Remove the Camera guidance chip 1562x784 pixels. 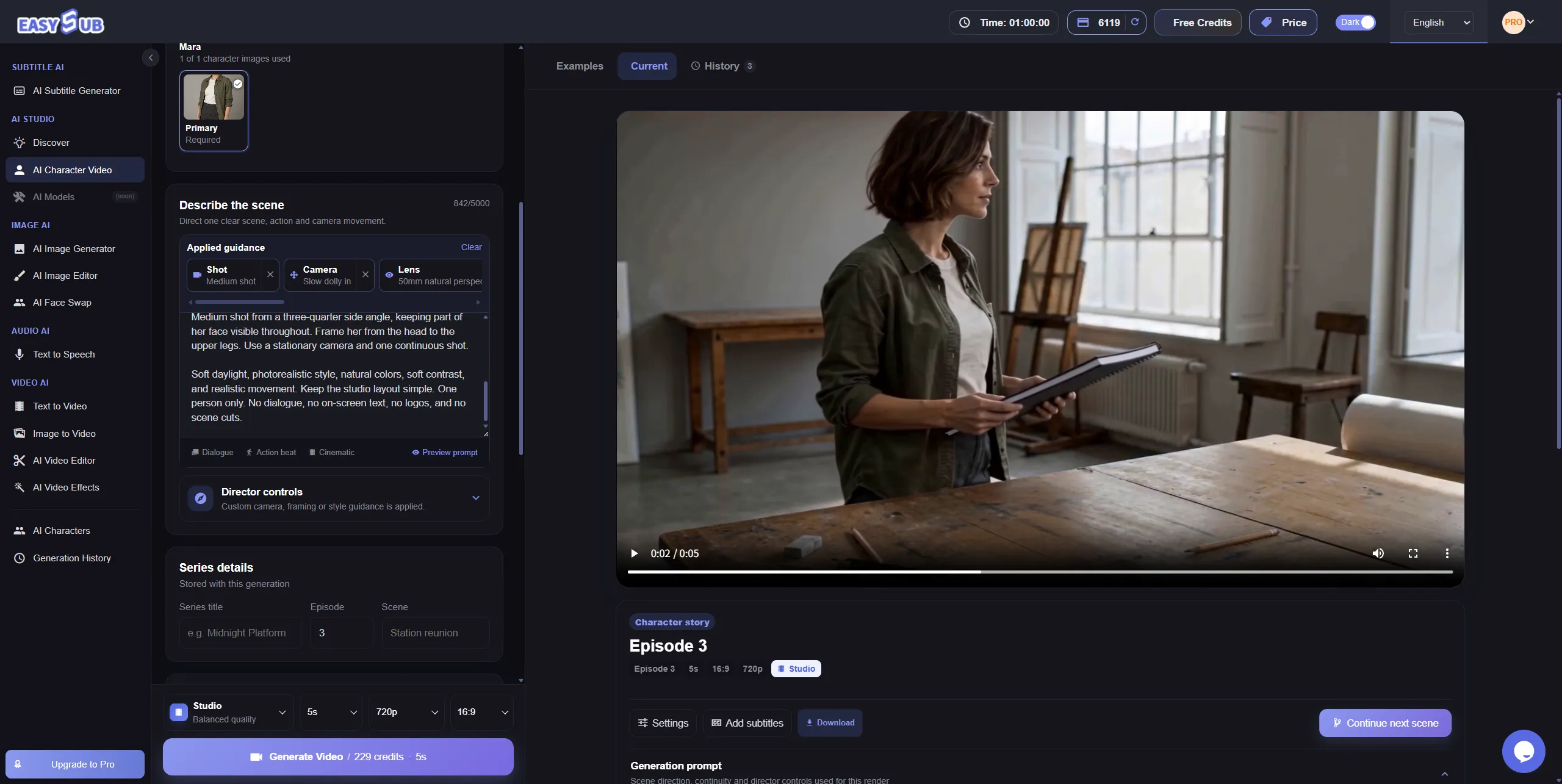(x=365, y=275)
